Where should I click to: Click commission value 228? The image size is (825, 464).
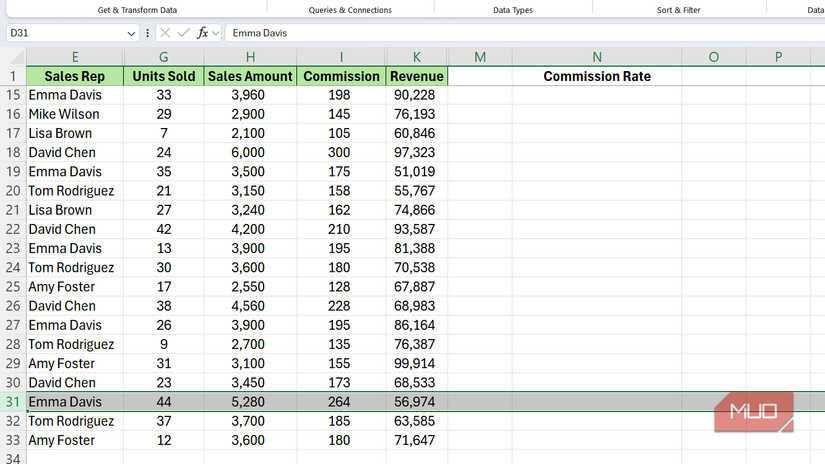point(341,306)
